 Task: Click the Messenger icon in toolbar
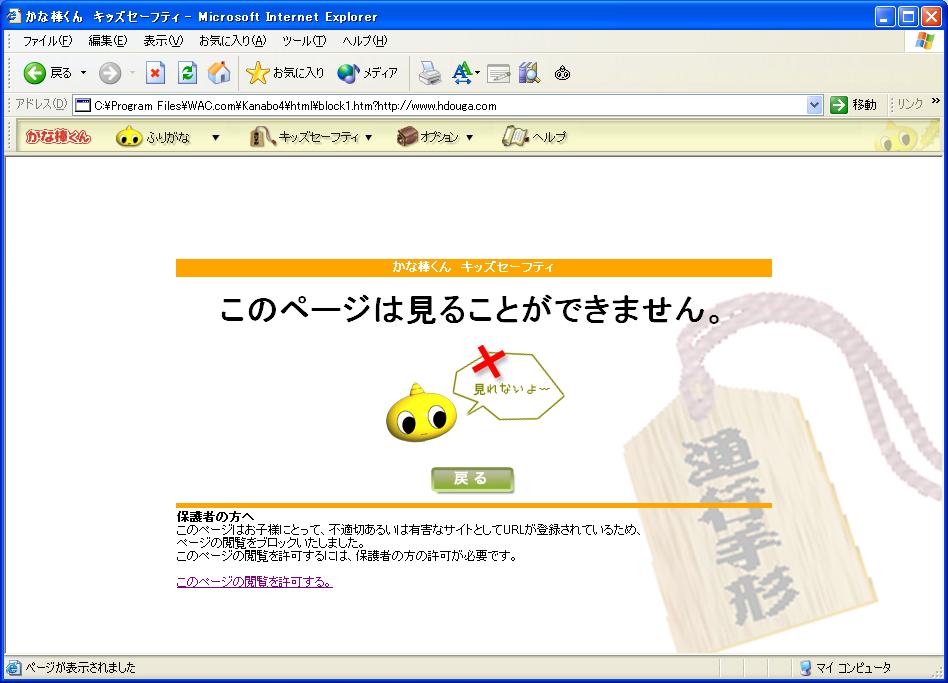point(562,73)
